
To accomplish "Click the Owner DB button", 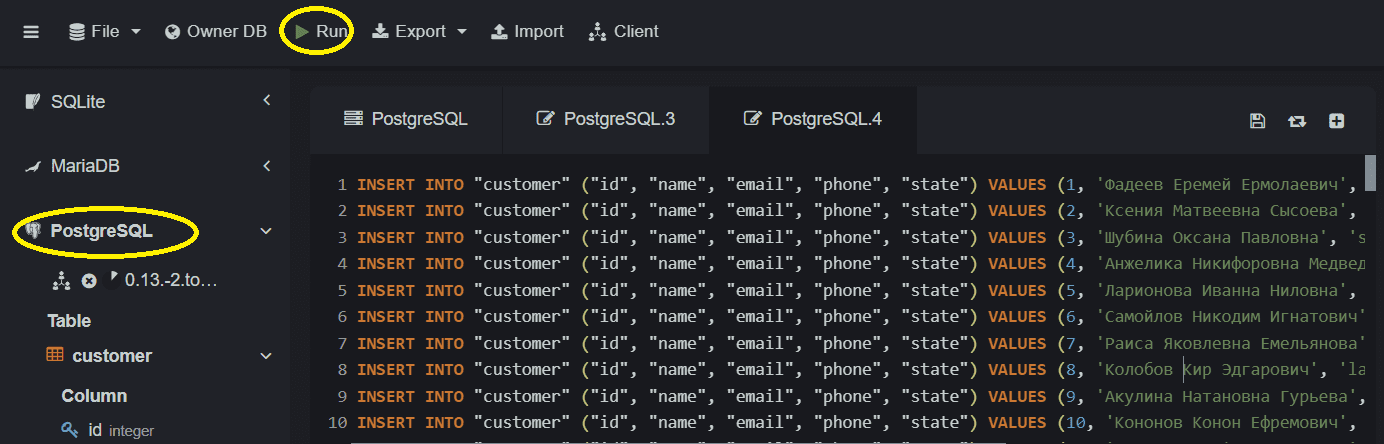I will tap(216, 32).
